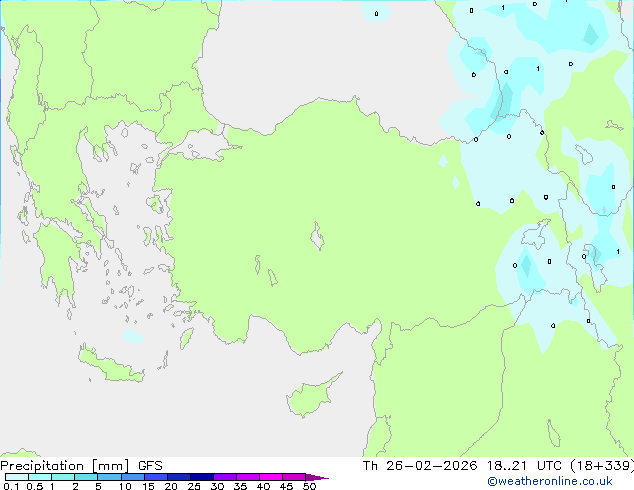Click the "Precipitation [mm]" title text
Image resolution: width=634 pixels, height=490 pixels.
click(65, 466)
